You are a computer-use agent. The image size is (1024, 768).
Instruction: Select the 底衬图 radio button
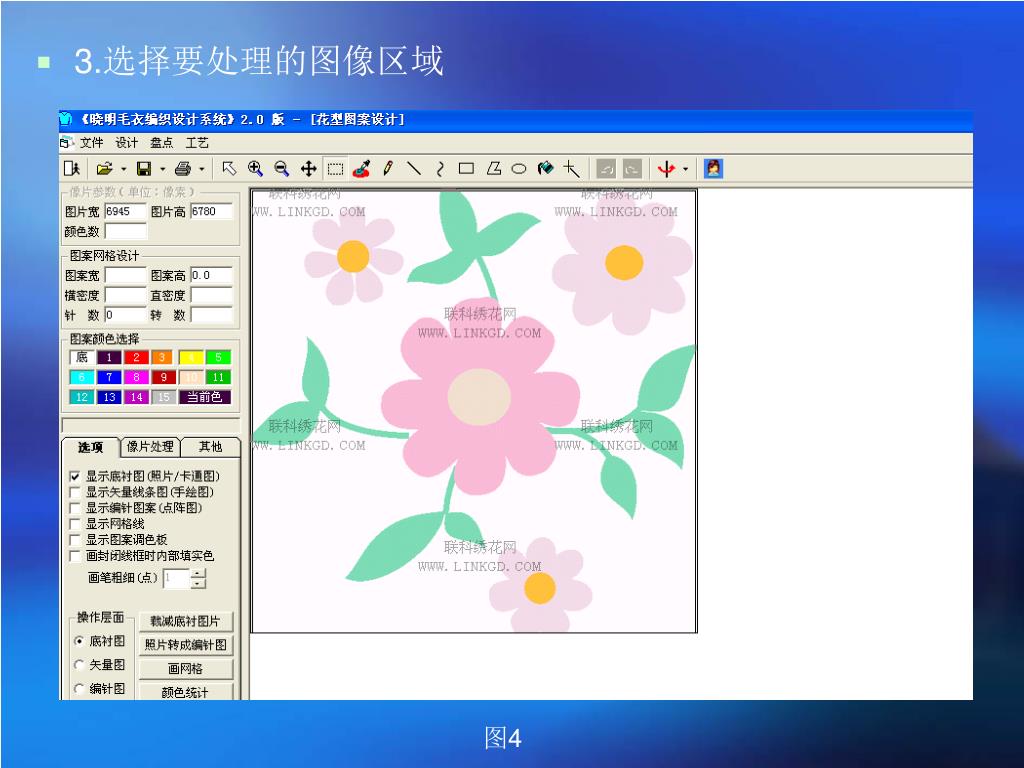tap(79, 641)
